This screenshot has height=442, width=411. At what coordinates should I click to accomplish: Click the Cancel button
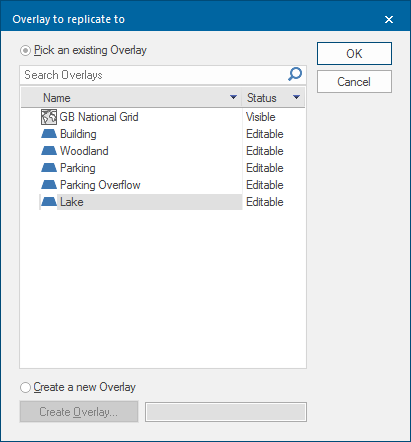[x=354, y=82]
